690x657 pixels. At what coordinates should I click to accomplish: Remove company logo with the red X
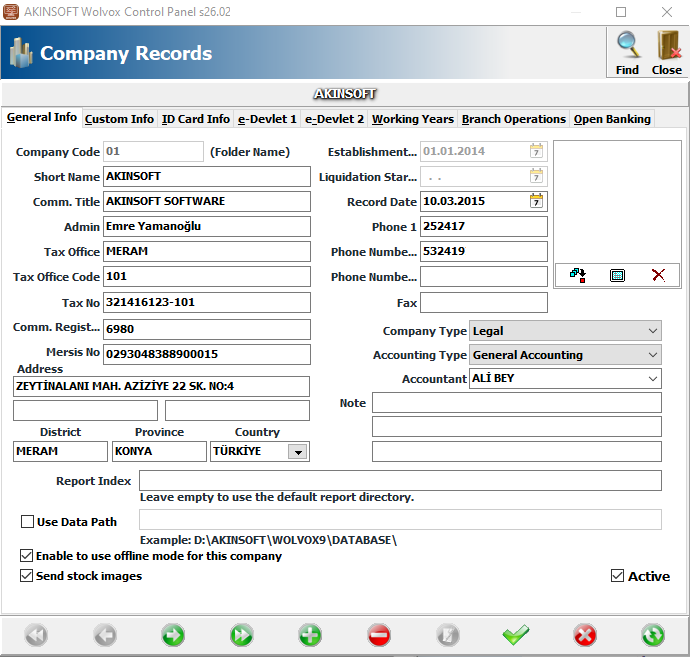pos(657,275)
